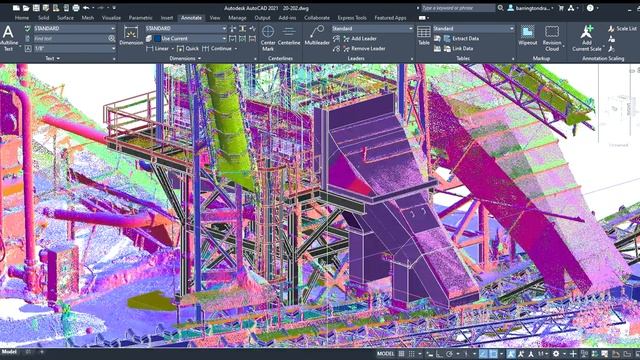640x360 pixels.
Task: Toggle ortho mode in status bar
Action: pos(439,354)
